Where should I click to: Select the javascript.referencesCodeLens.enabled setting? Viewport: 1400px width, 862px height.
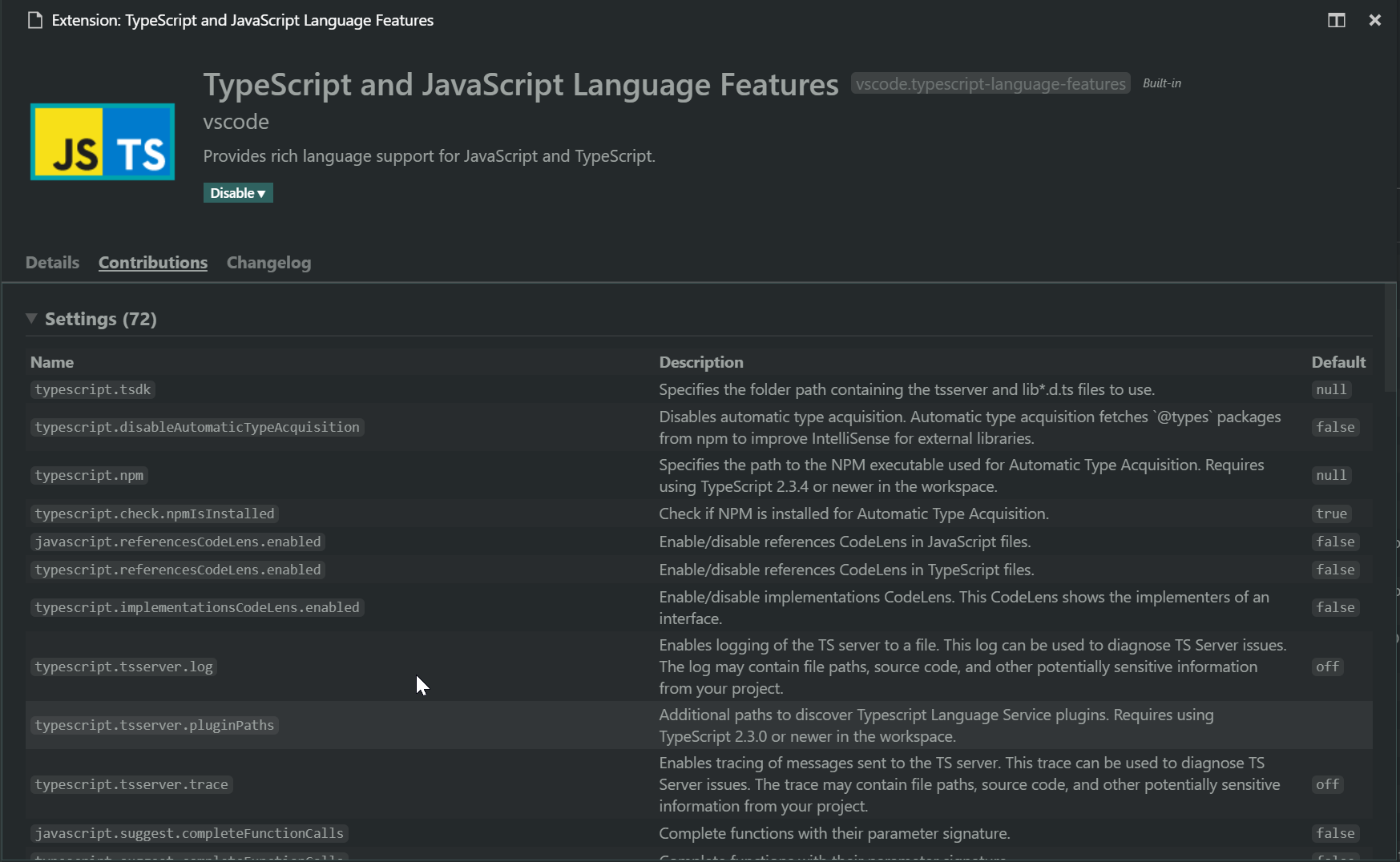click(177, 542)
